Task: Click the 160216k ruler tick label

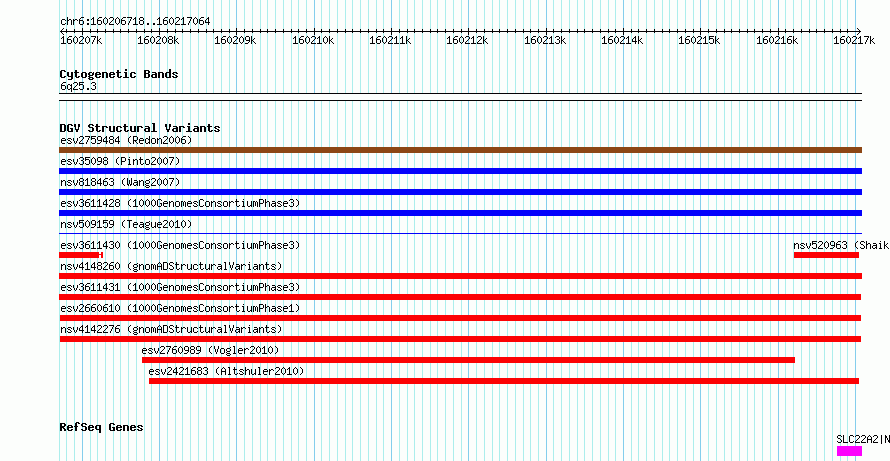Action: [776, 41]
